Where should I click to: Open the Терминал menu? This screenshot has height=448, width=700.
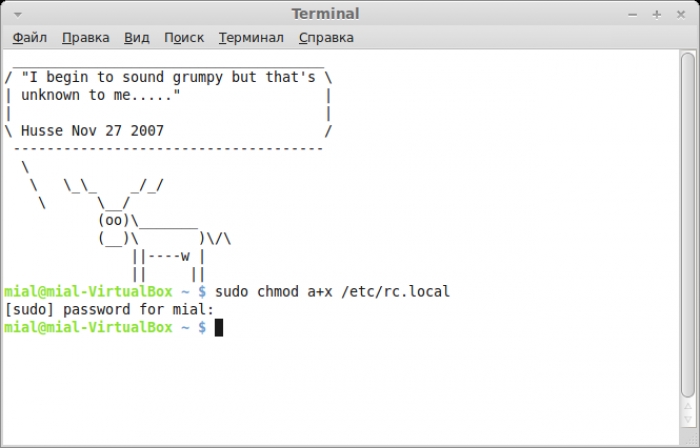point(251,38)
